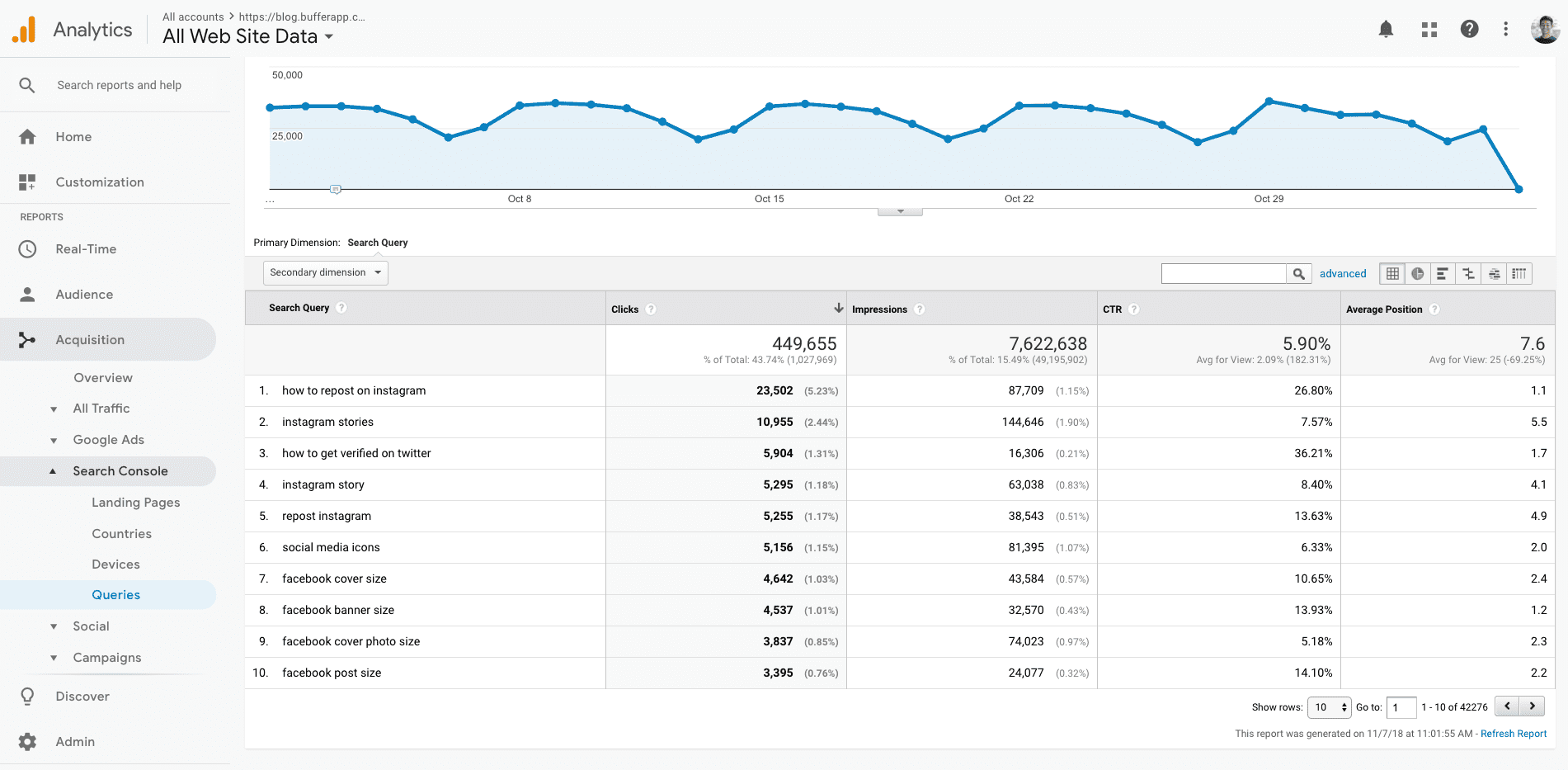Switch to Percentage pie chart view
1568x770 pixels.
(x=1417, y=274)
